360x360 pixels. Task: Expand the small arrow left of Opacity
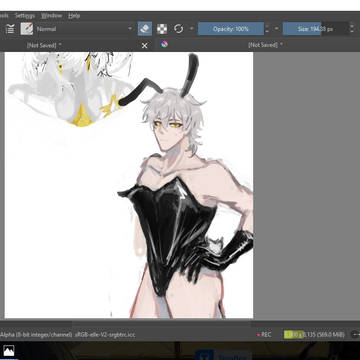[192, 29]
